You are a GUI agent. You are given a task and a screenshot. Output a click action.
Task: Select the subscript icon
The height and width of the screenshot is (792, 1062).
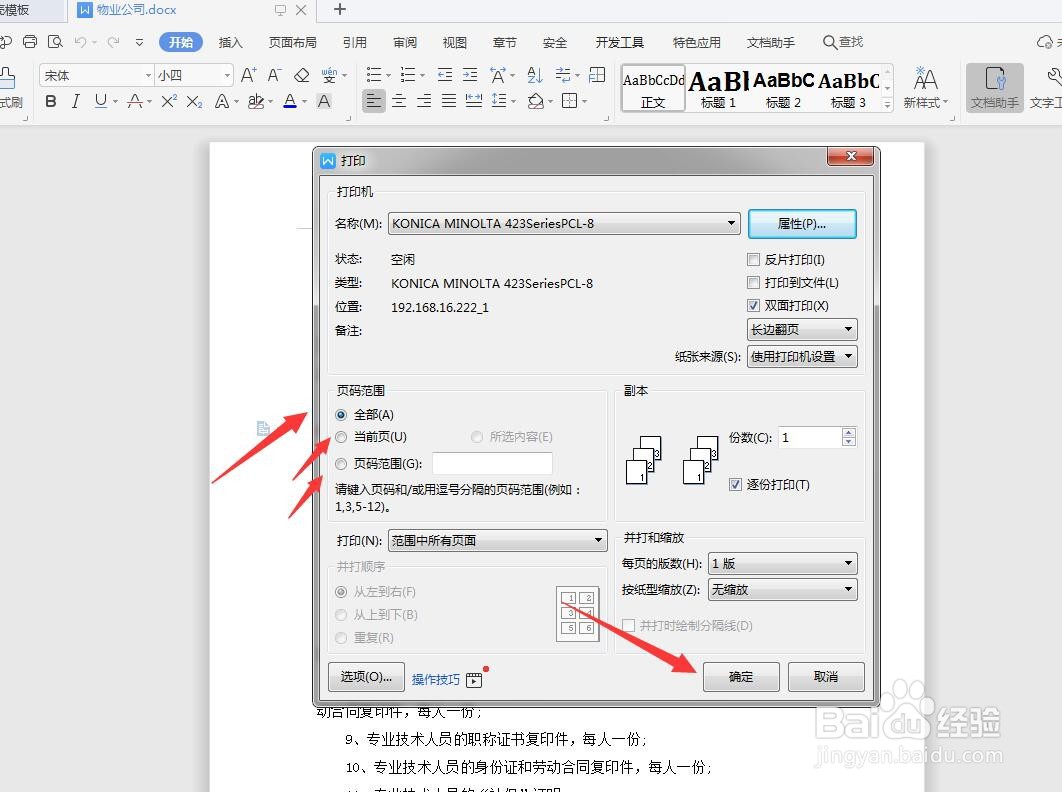[194, 100]
